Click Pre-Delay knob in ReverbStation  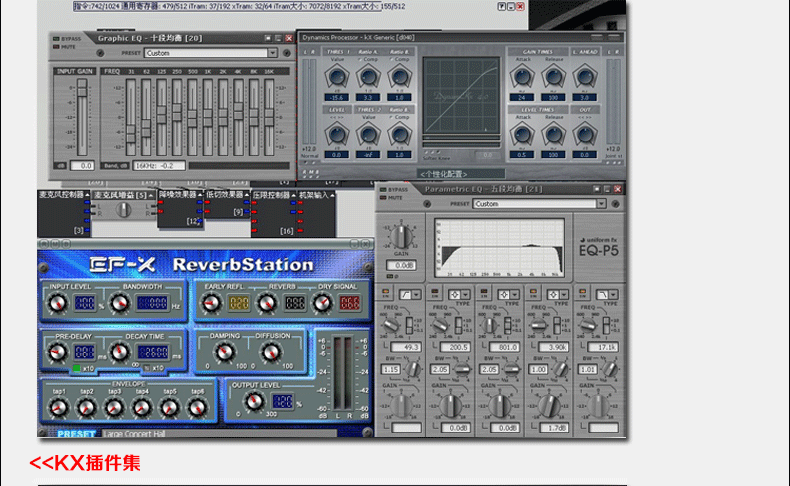pos(57,352)
